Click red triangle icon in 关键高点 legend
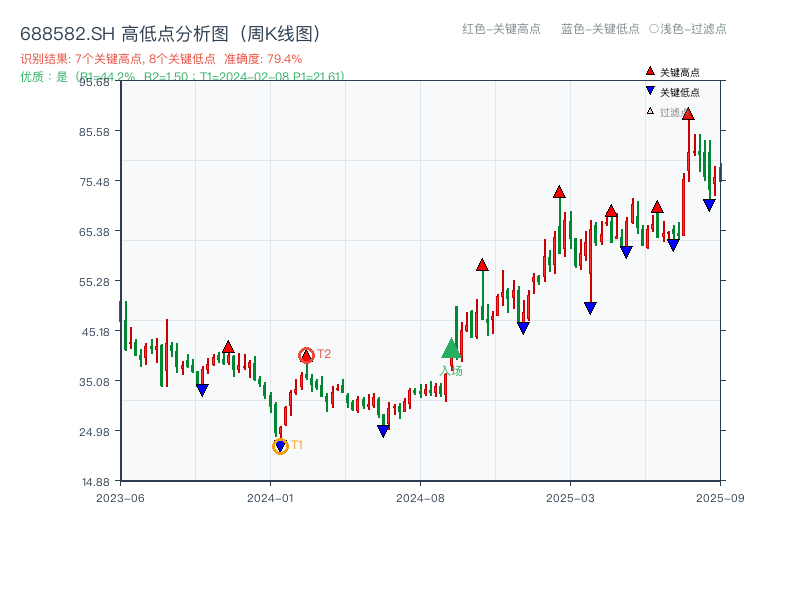The image size is (800, 600). click(x=650, y=71)
